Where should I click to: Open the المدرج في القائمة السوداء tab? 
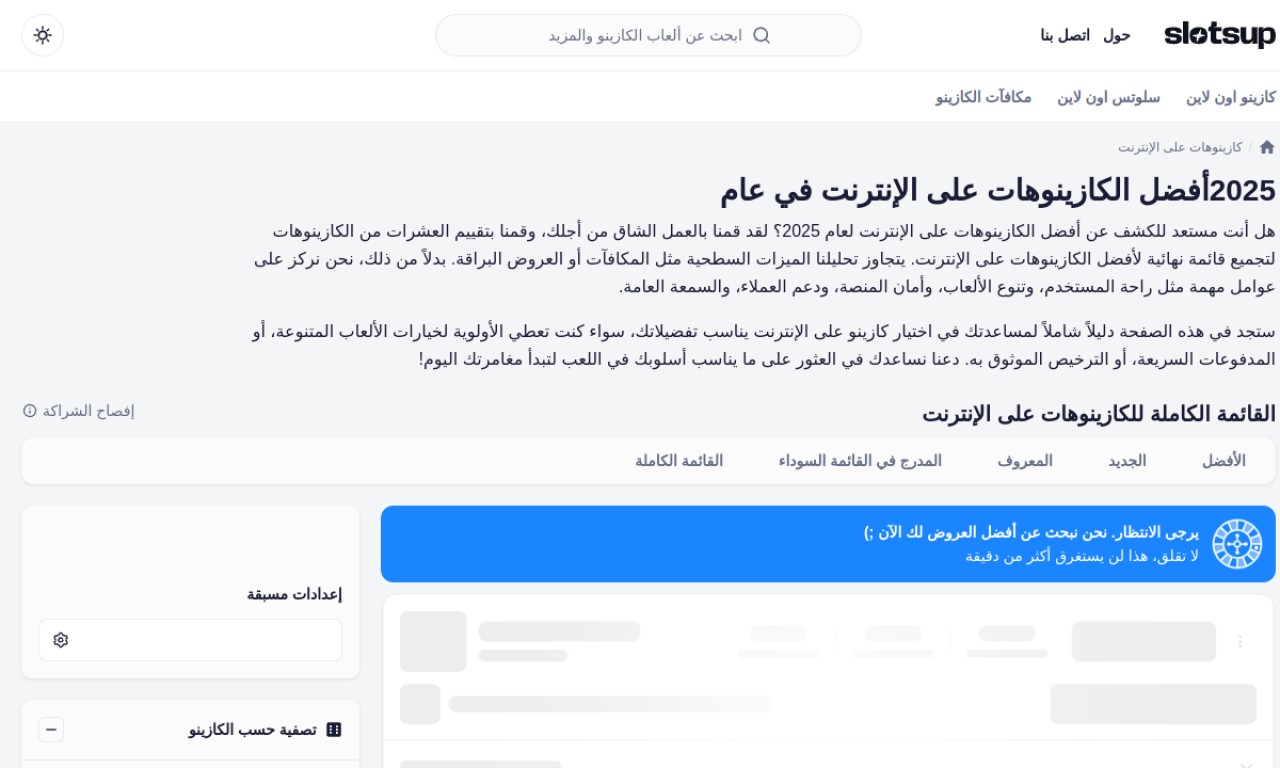(860, 461)
